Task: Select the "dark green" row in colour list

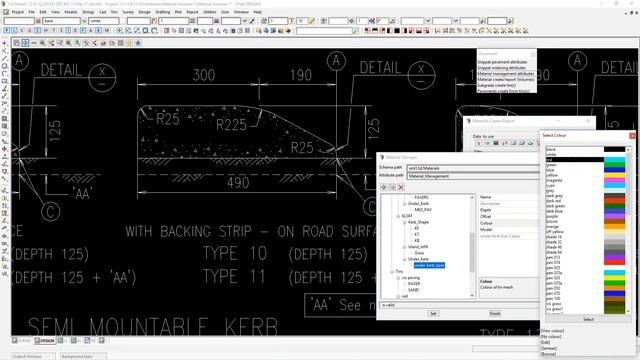Action: 575,206
